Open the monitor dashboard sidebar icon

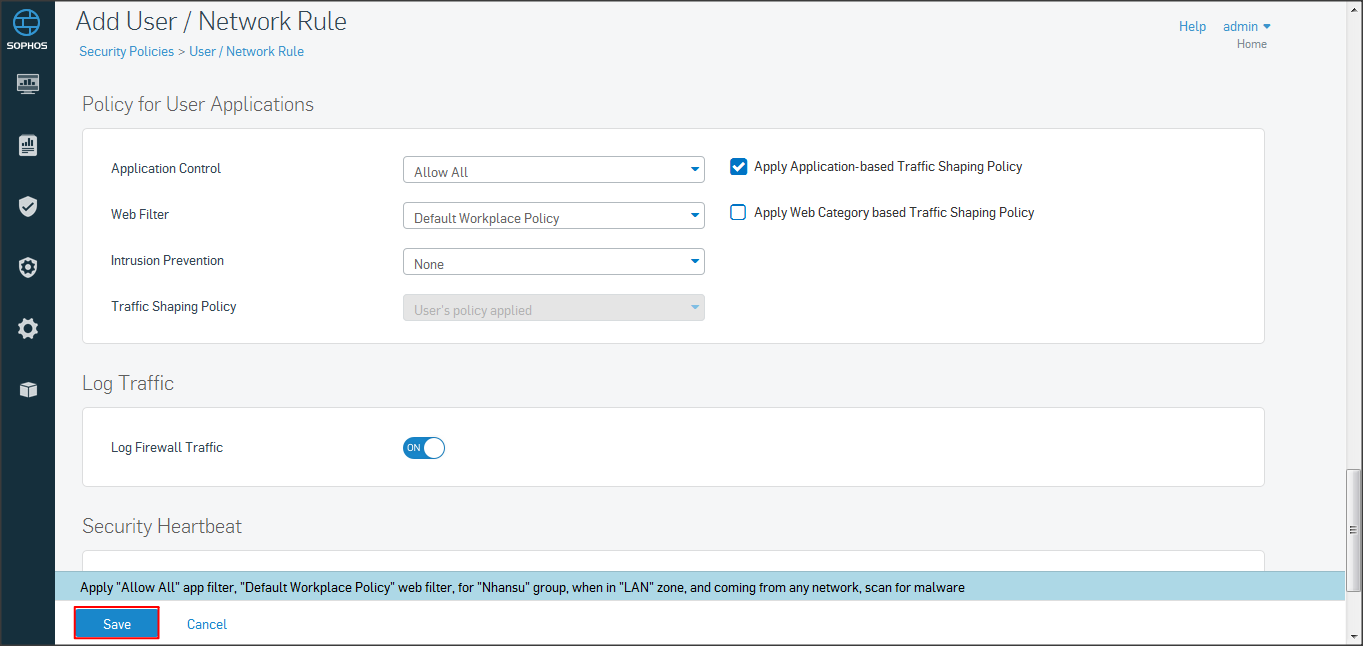pyautogui.click(x=28, y=83)
